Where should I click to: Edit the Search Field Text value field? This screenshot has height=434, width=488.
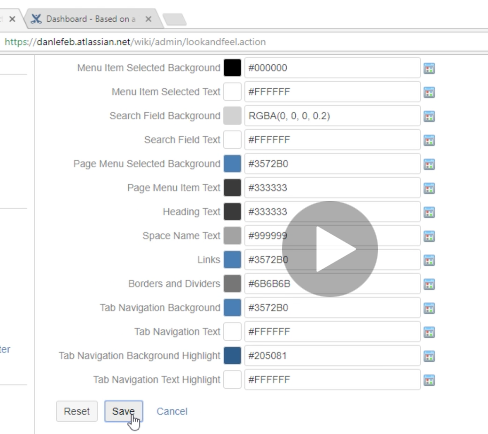(x=332, y=140)
